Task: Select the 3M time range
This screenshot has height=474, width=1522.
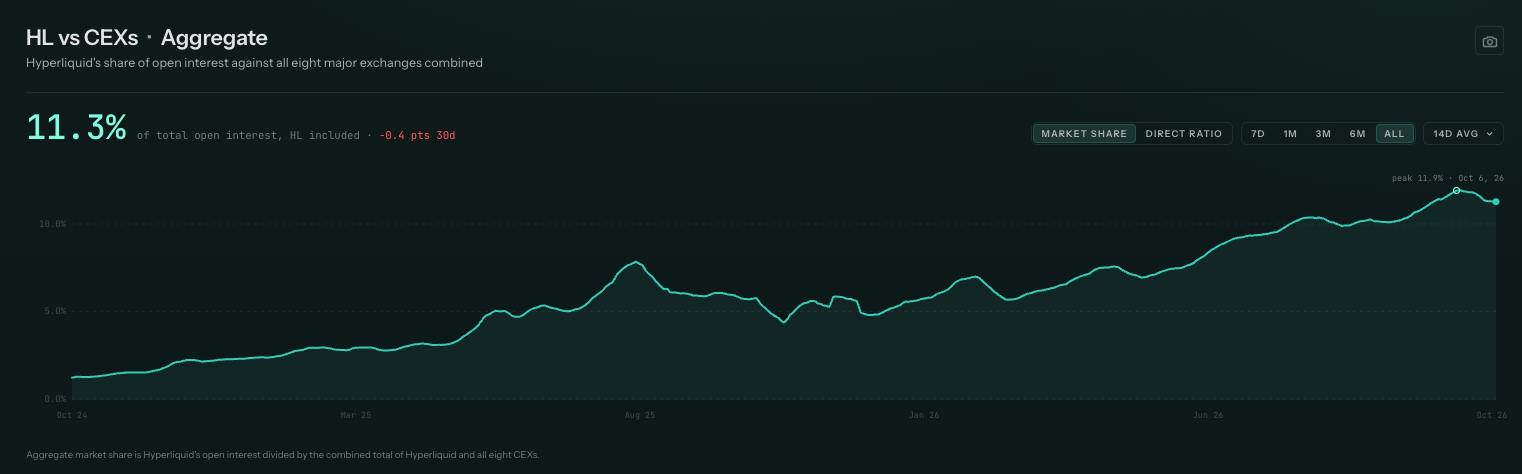Action: point(1323,134)
